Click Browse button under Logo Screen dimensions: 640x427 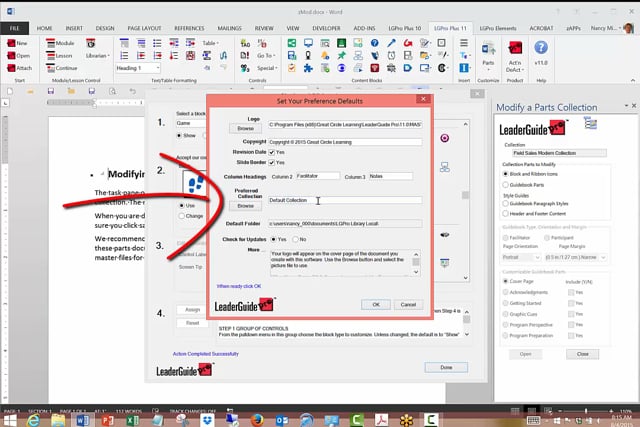(245, 129)
